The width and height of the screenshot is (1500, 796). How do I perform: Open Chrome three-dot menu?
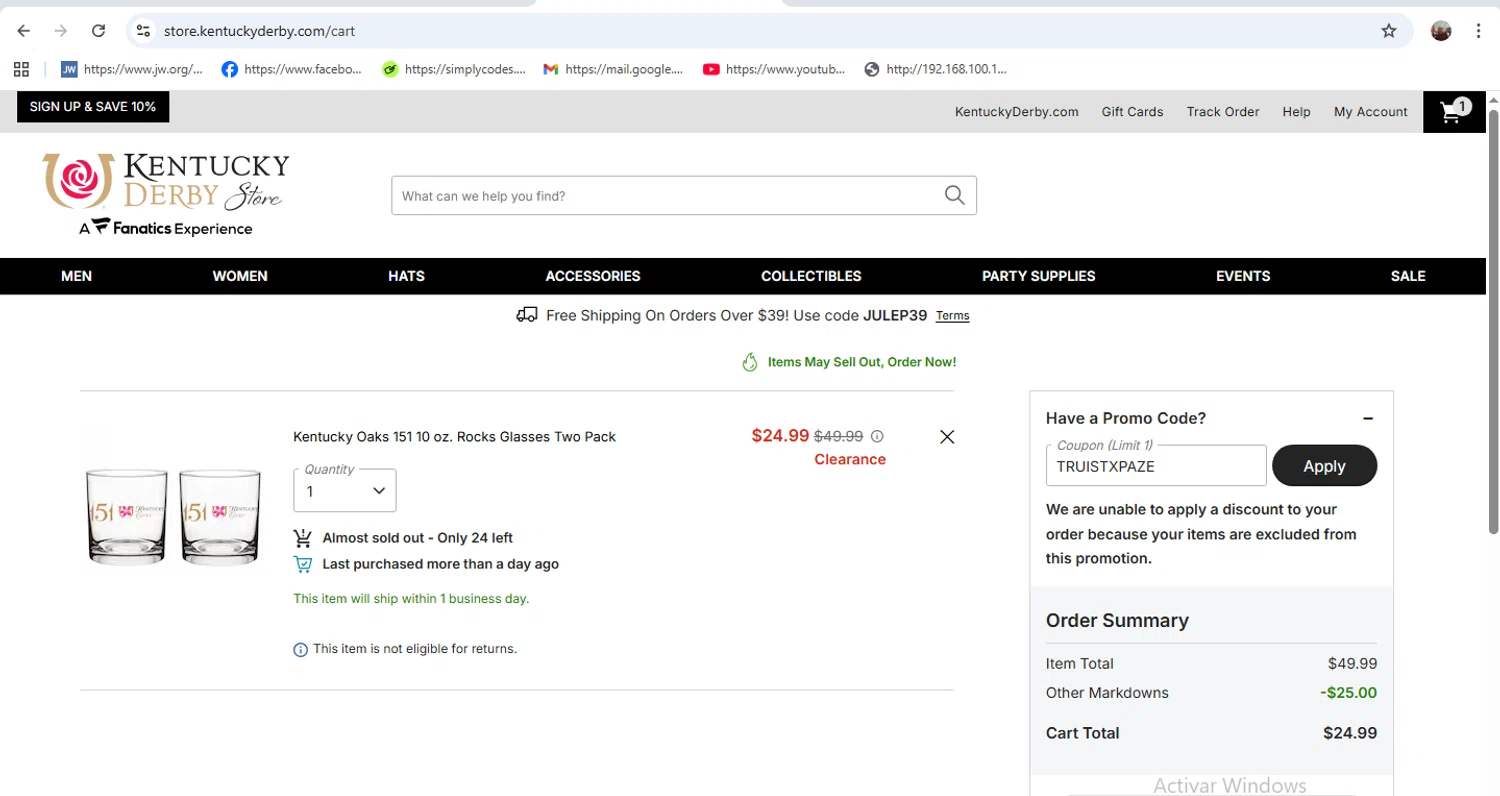pos(1478,31)
